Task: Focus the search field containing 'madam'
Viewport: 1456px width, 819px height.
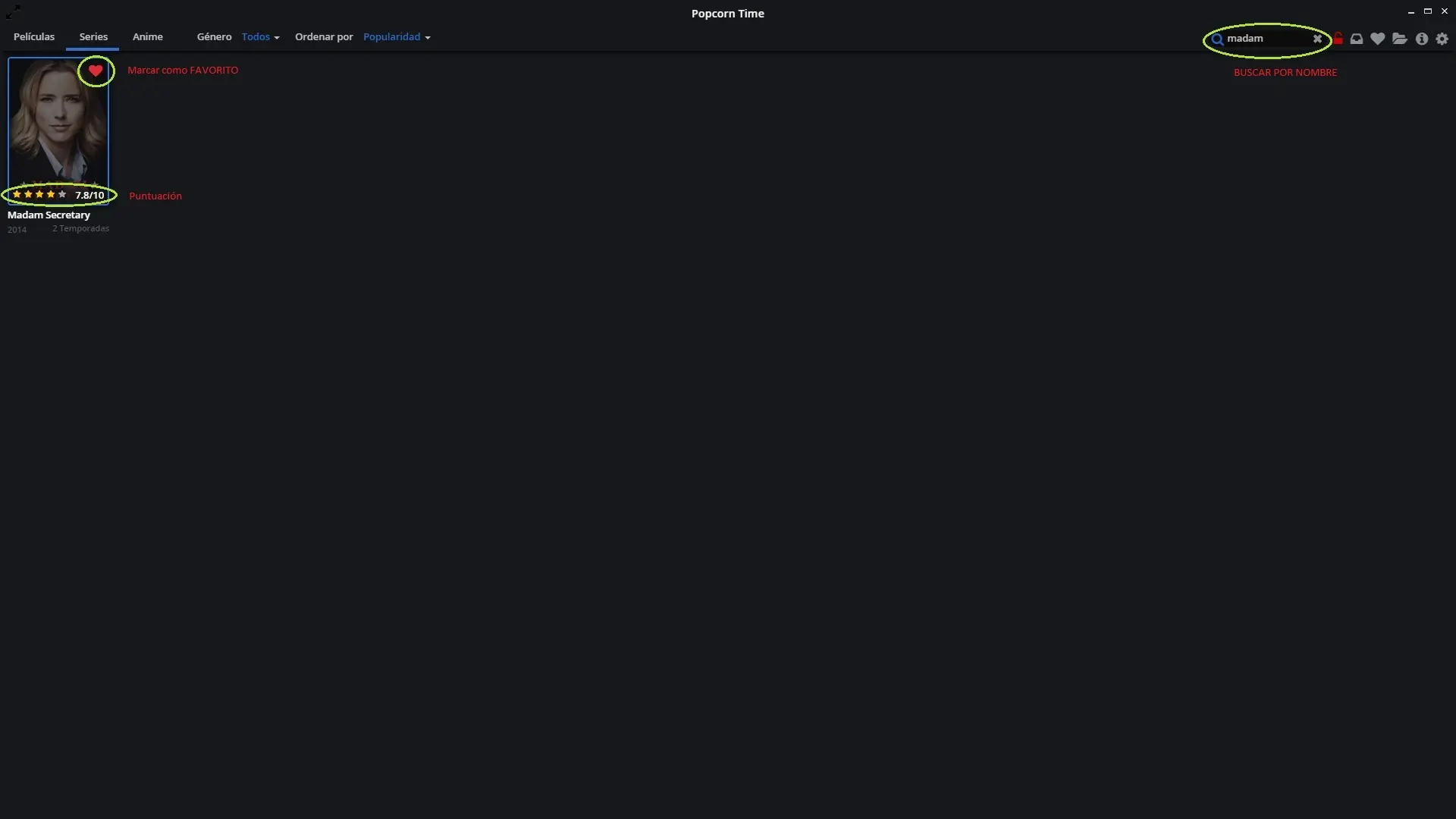Action: coord(1266,39)
